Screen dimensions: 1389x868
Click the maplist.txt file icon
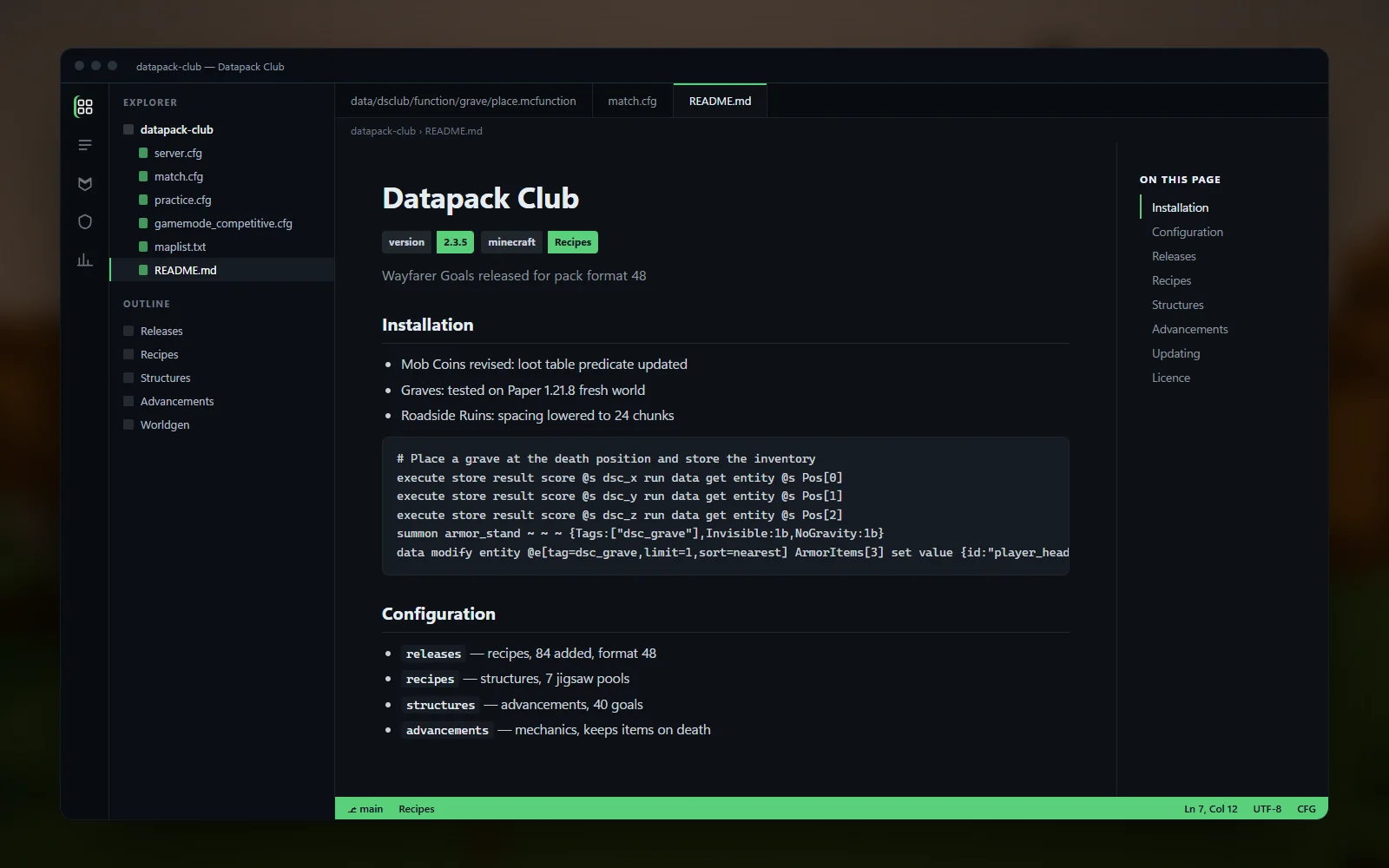tap(143, 247)
